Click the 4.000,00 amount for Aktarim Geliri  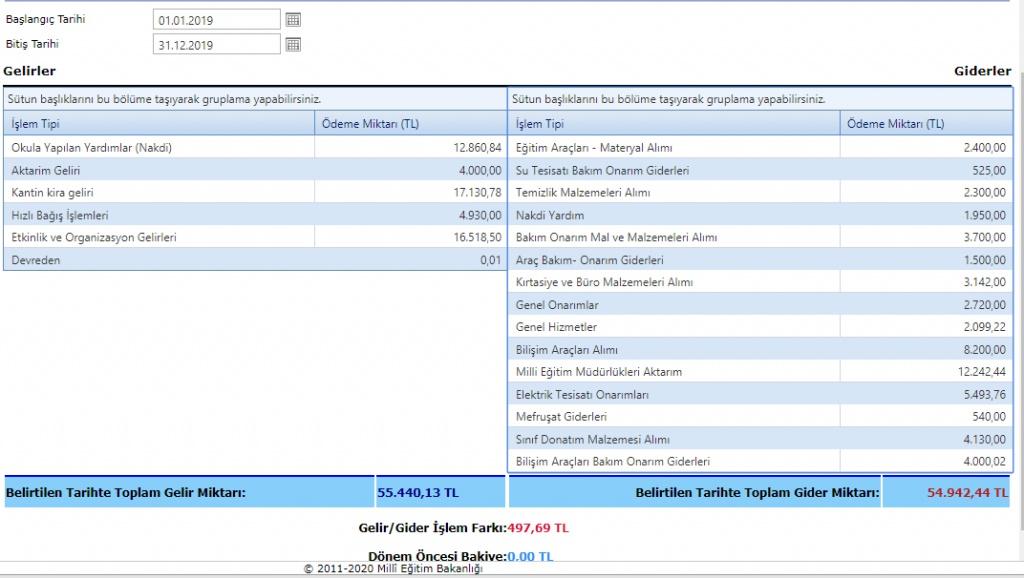(x=480, y=170)
